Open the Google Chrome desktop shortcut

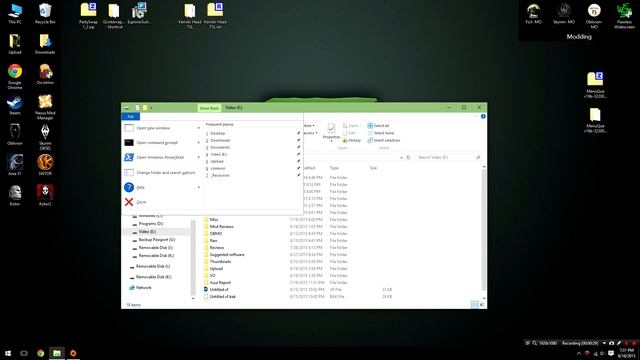pyautogui.click(x=15, y=76)
